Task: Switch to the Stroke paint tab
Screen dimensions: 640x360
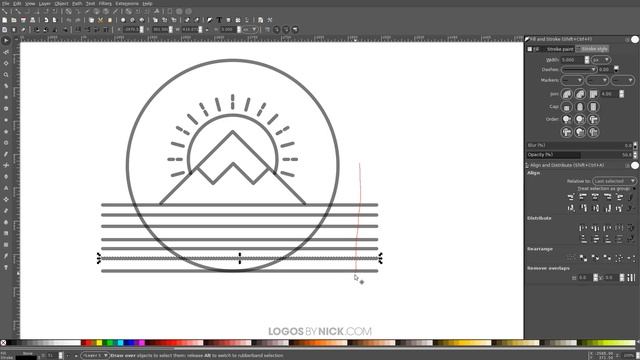Action: 559,49
